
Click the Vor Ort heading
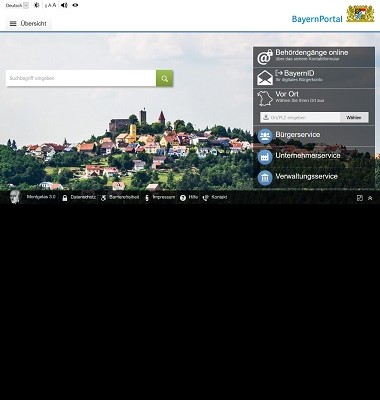(x=287, y=94)
